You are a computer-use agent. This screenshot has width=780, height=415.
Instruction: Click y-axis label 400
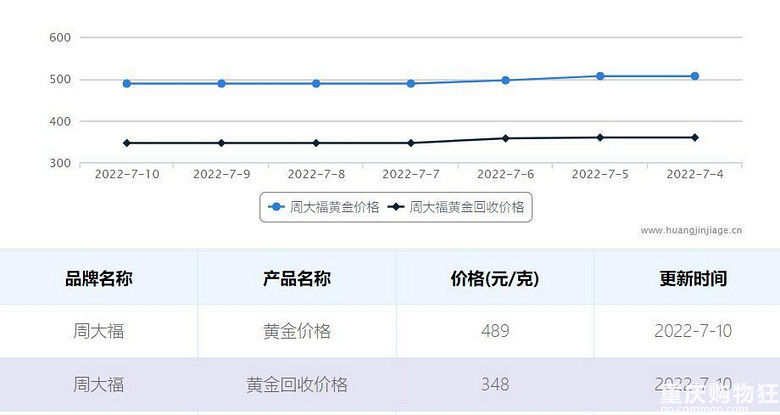pyautogui.click(x=60, y=121)
